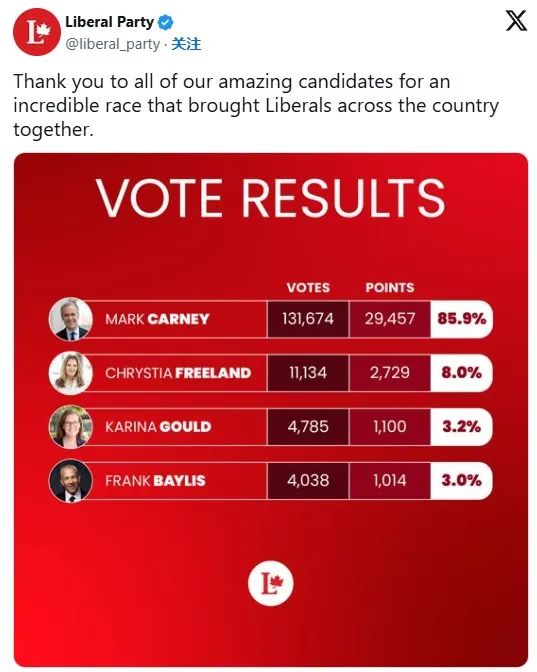Click Chrystia Freeland's 2,729 points cell

coord(390,373)
